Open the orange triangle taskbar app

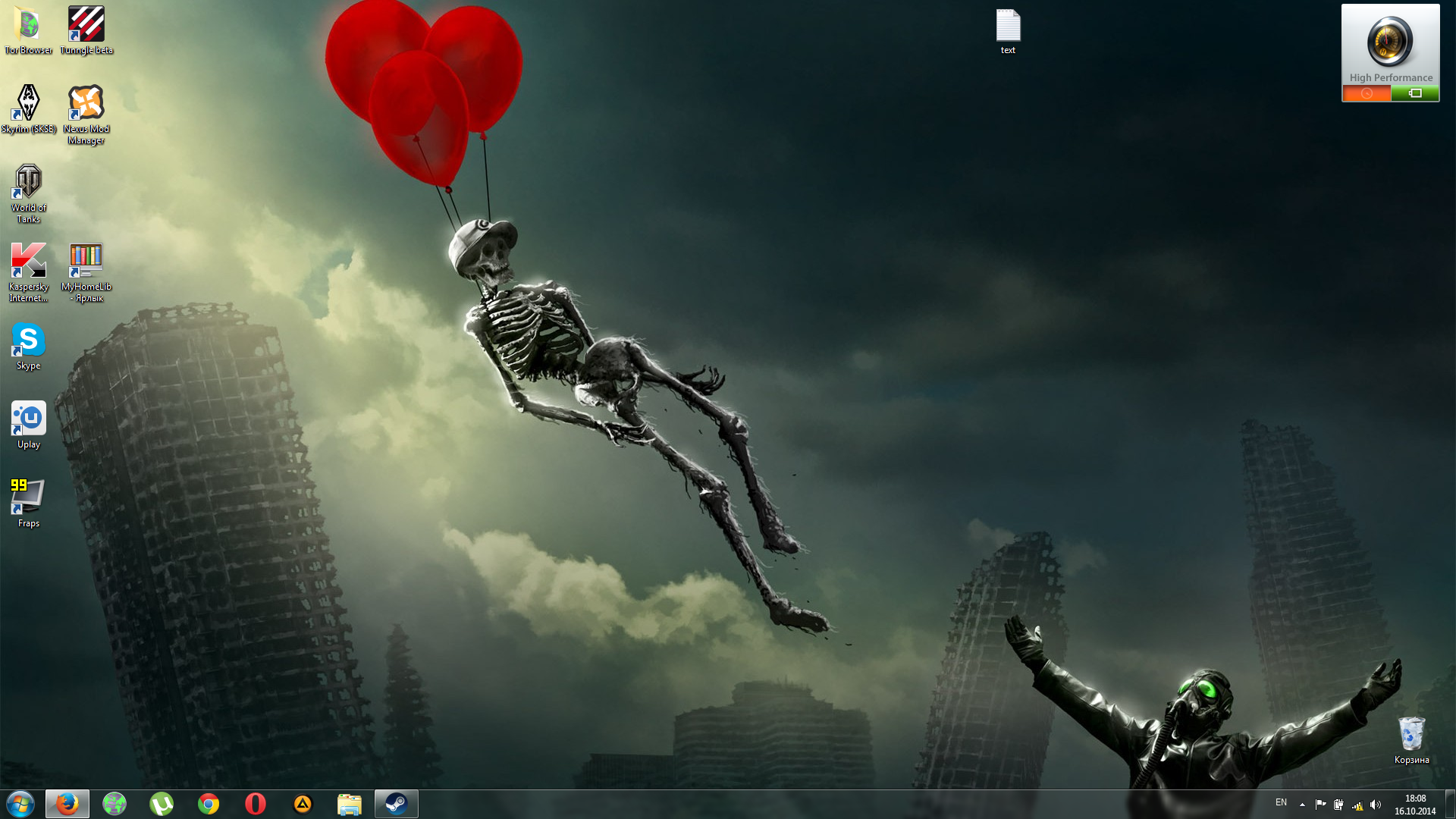pos(303,804)
